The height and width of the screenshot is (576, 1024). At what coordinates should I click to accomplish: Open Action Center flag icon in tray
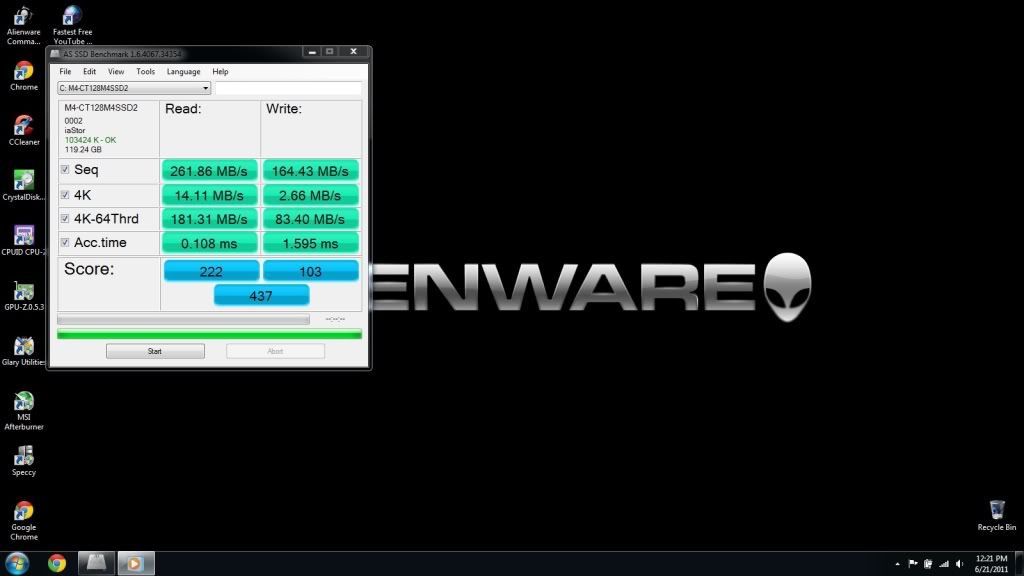(913, 564)
